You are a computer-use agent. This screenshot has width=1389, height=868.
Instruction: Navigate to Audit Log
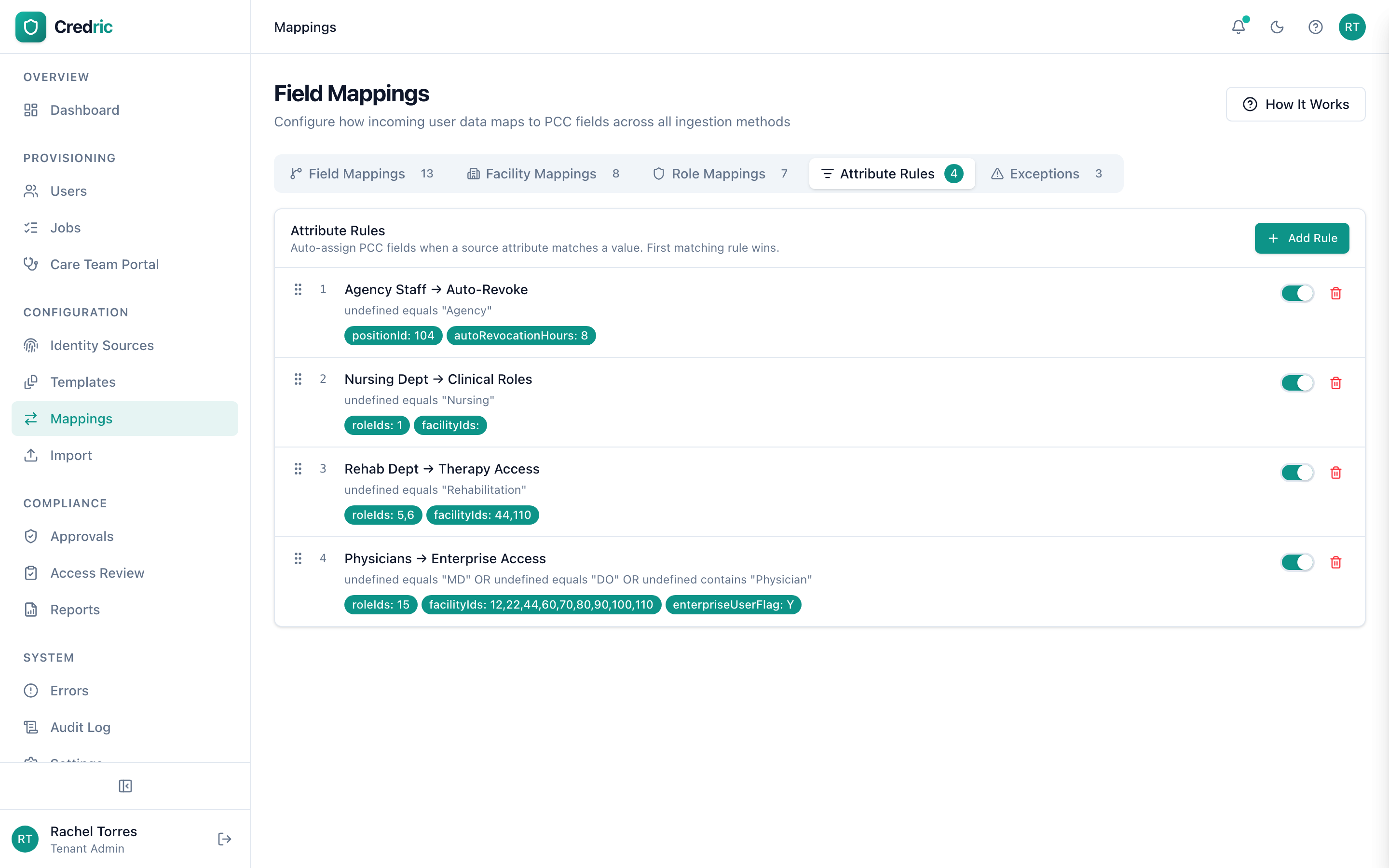(x=80, y=727)
